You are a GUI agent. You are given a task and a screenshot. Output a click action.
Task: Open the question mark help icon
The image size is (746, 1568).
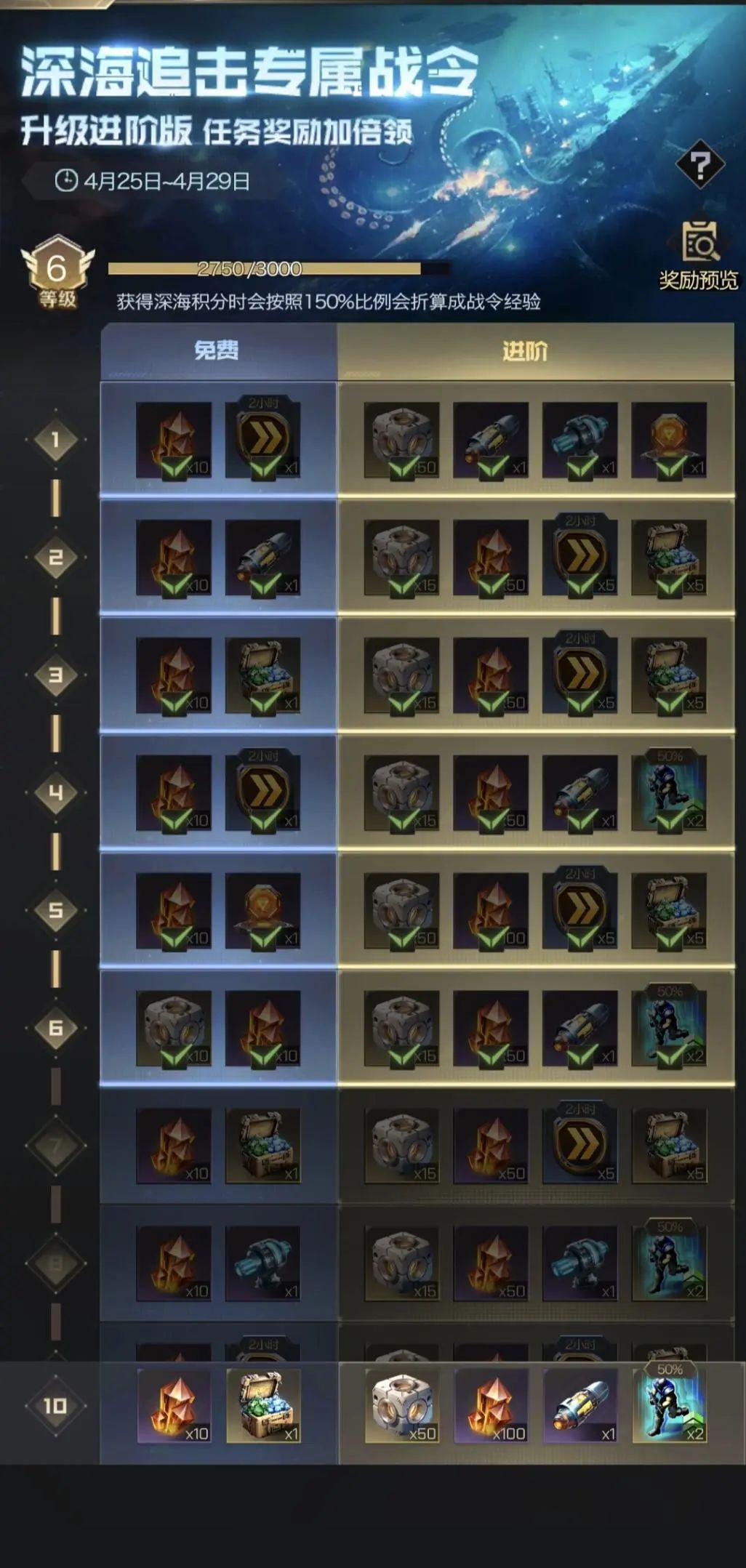[699, 166]
